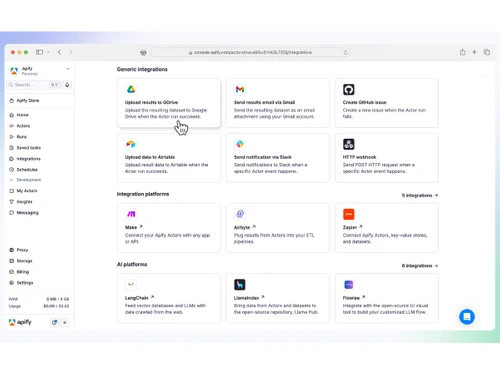Open the Zapier external link

(352, 227)
